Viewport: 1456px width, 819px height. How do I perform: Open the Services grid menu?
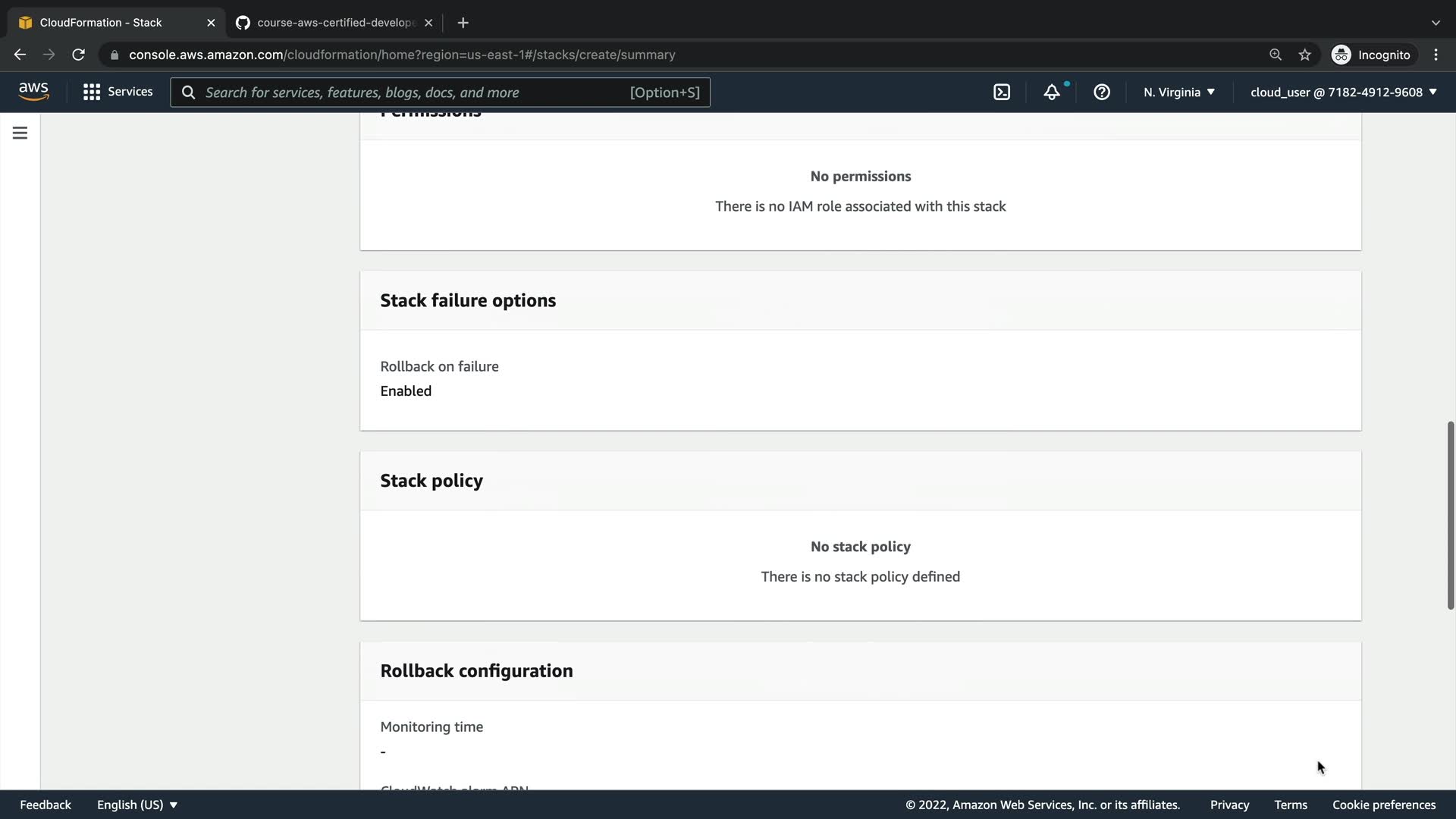118,93
